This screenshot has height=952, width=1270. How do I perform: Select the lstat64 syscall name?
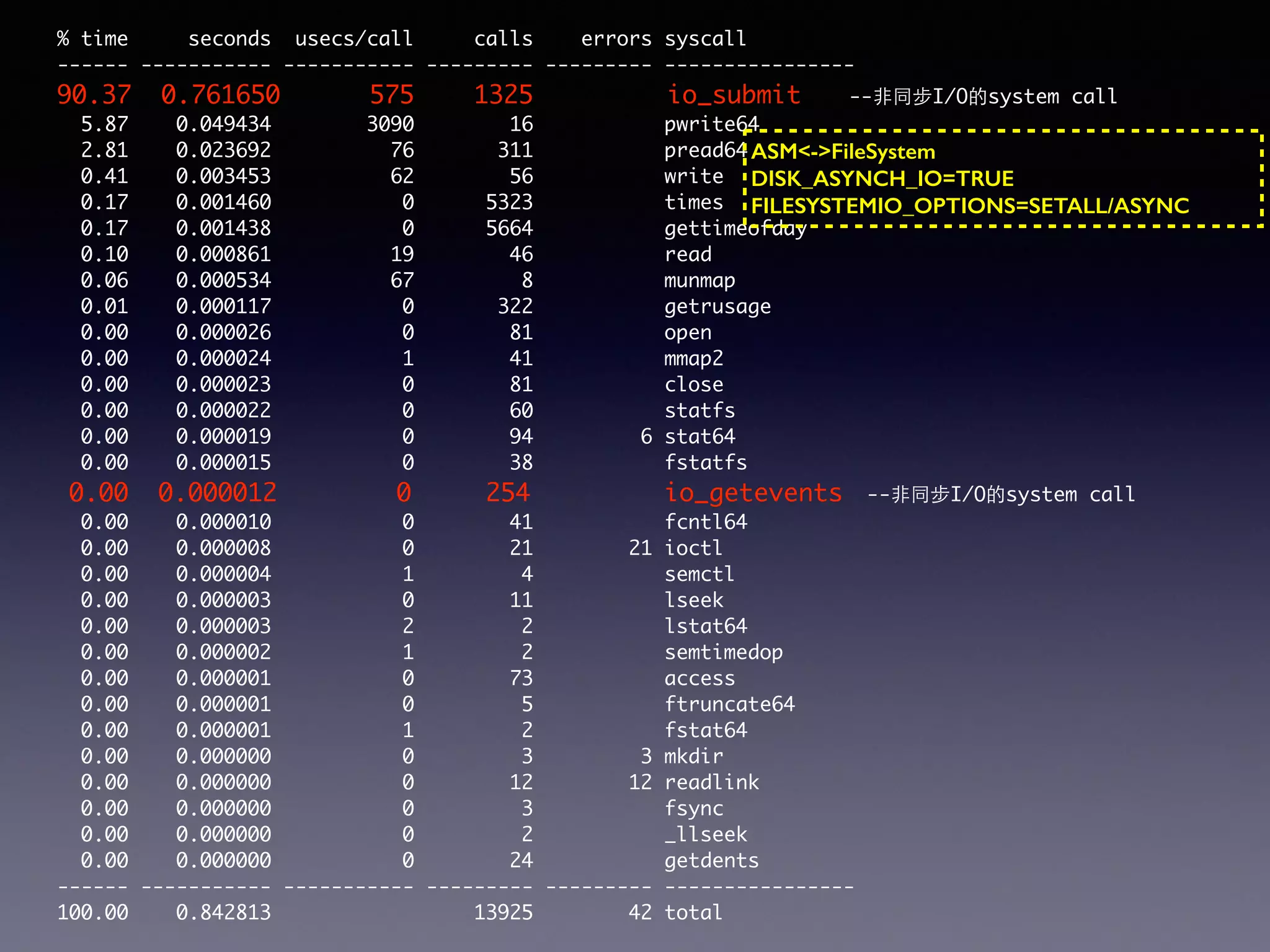[705, 626]
